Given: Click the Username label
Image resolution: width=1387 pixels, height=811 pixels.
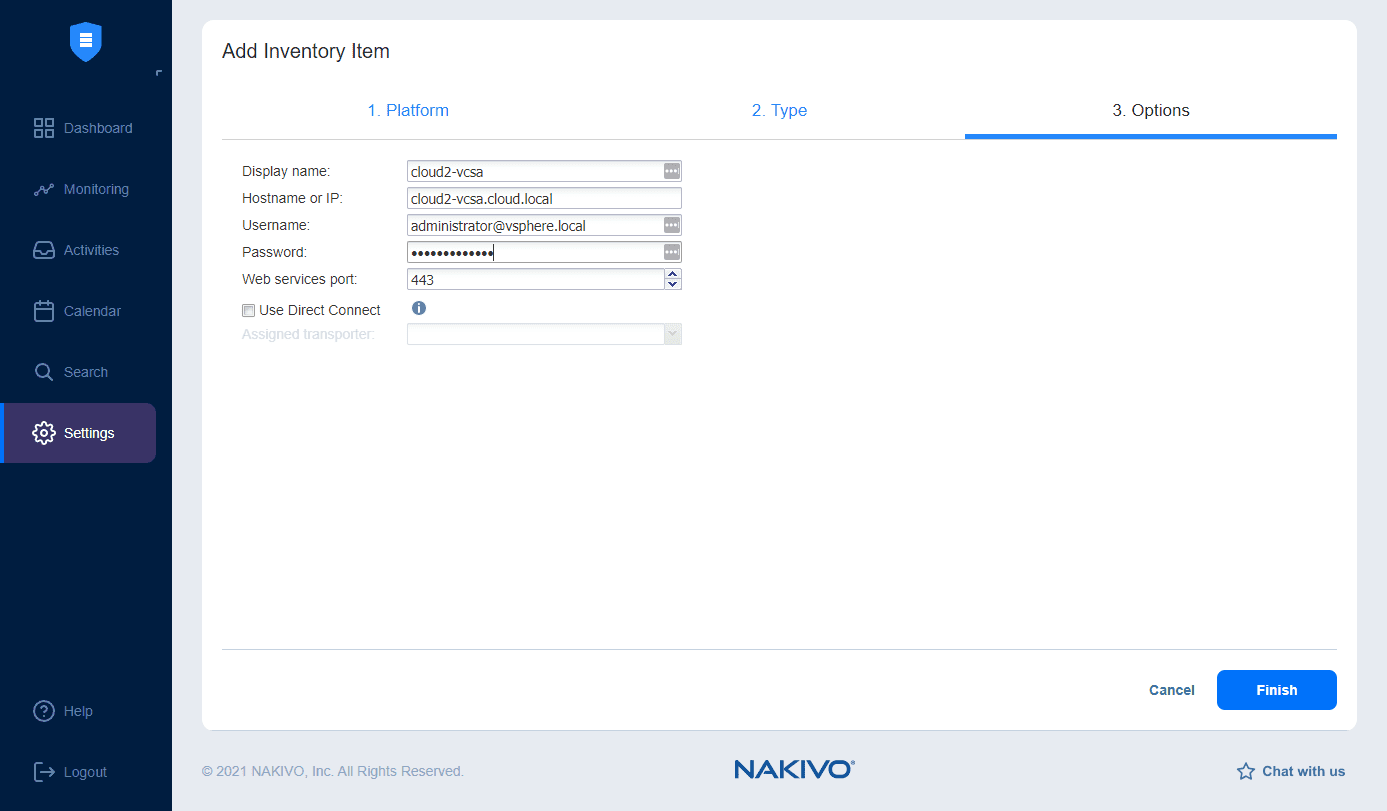Looking at the screenshot, I should pos(276,225).
